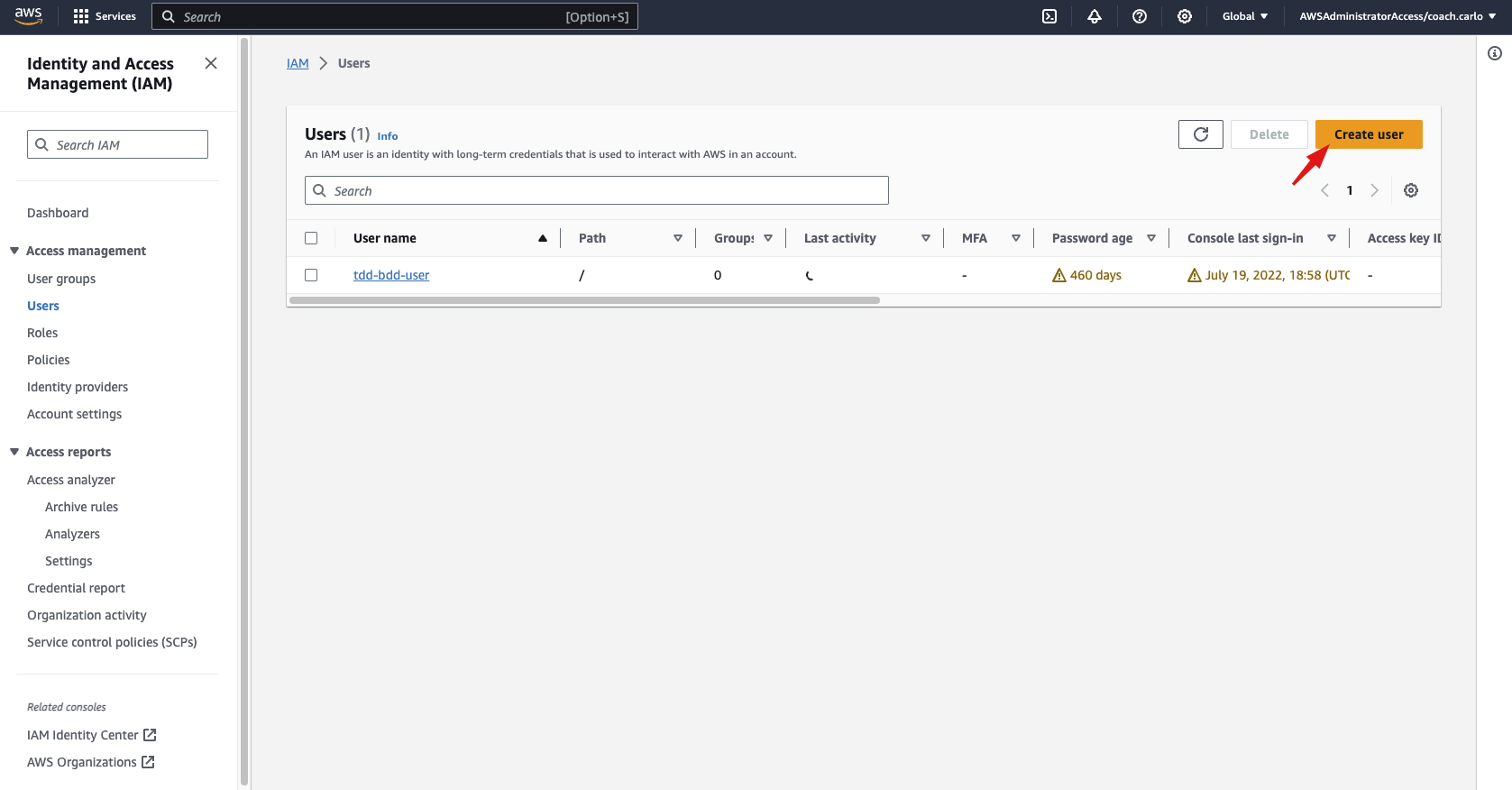This screenshot has width=1512, height=790.
Task: Open the notifications bell icon
Action: [x=1095, y=16]
